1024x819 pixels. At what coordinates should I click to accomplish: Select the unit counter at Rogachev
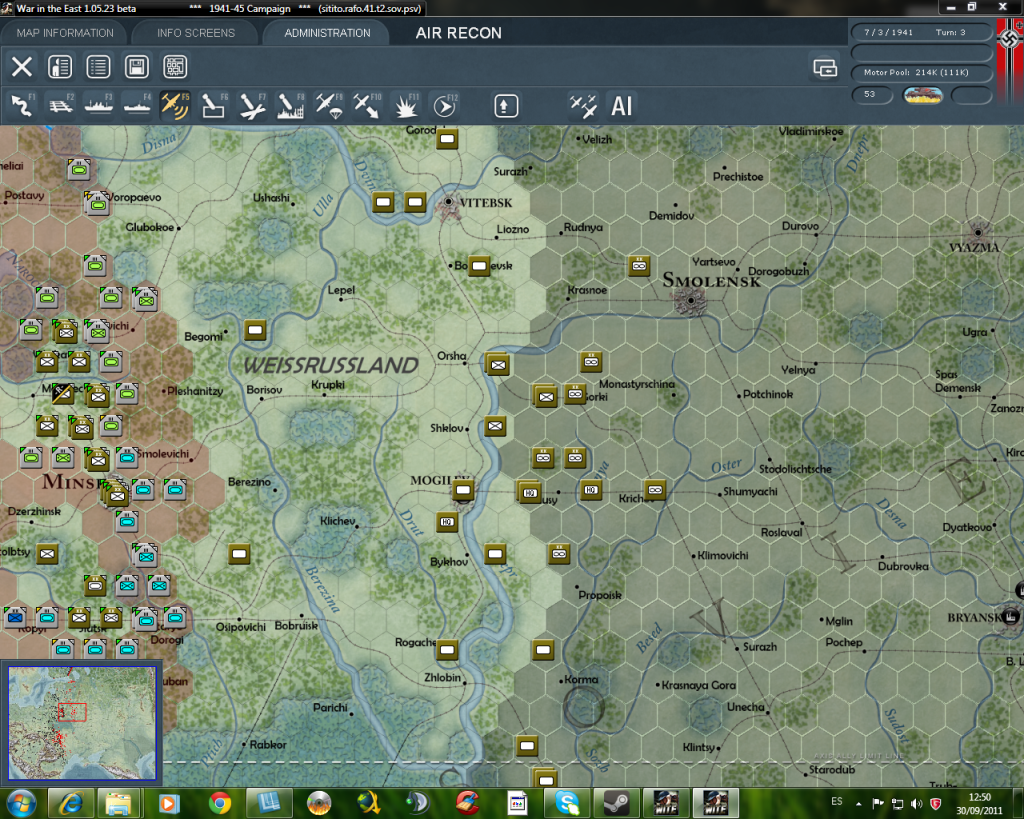tap(447, 650)
